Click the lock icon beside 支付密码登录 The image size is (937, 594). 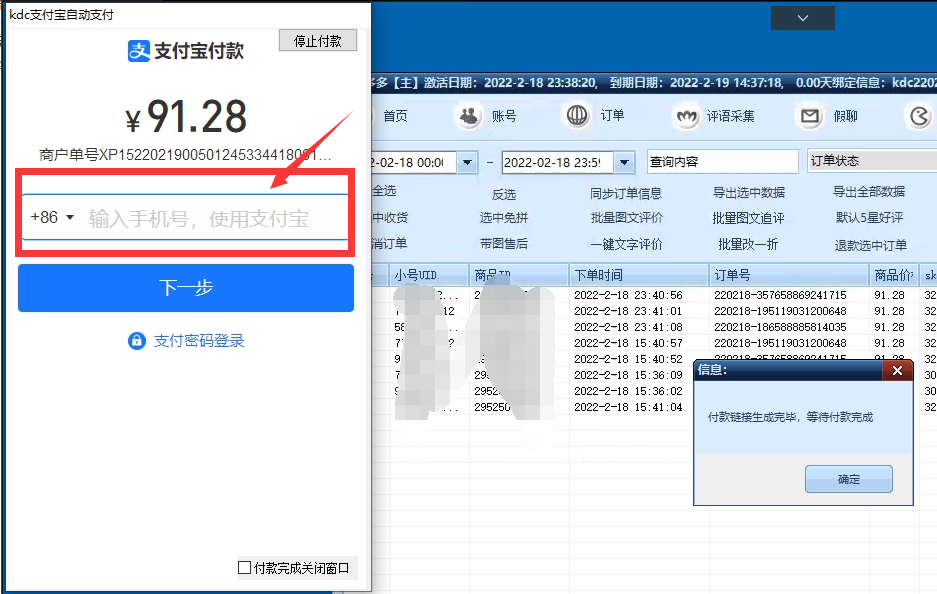coord(137,341)
